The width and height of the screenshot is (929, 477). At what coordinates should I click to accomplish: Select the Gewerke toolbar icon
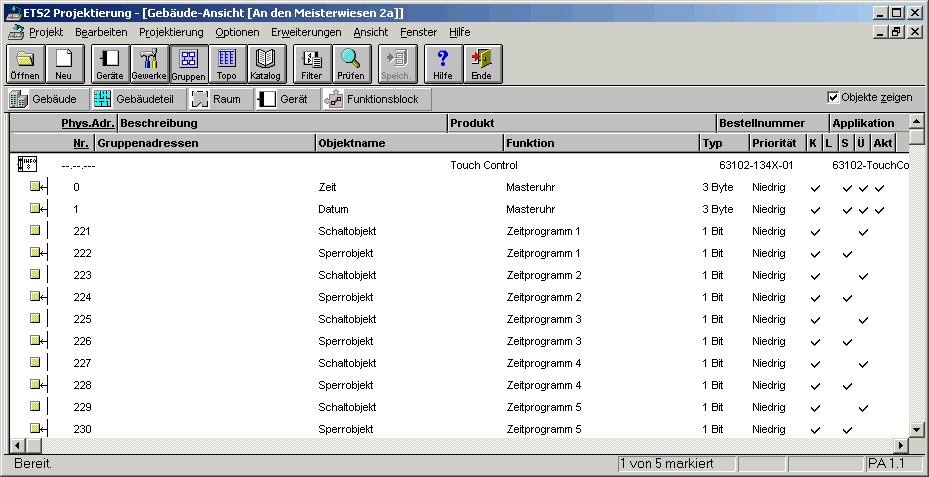[149, 63]
